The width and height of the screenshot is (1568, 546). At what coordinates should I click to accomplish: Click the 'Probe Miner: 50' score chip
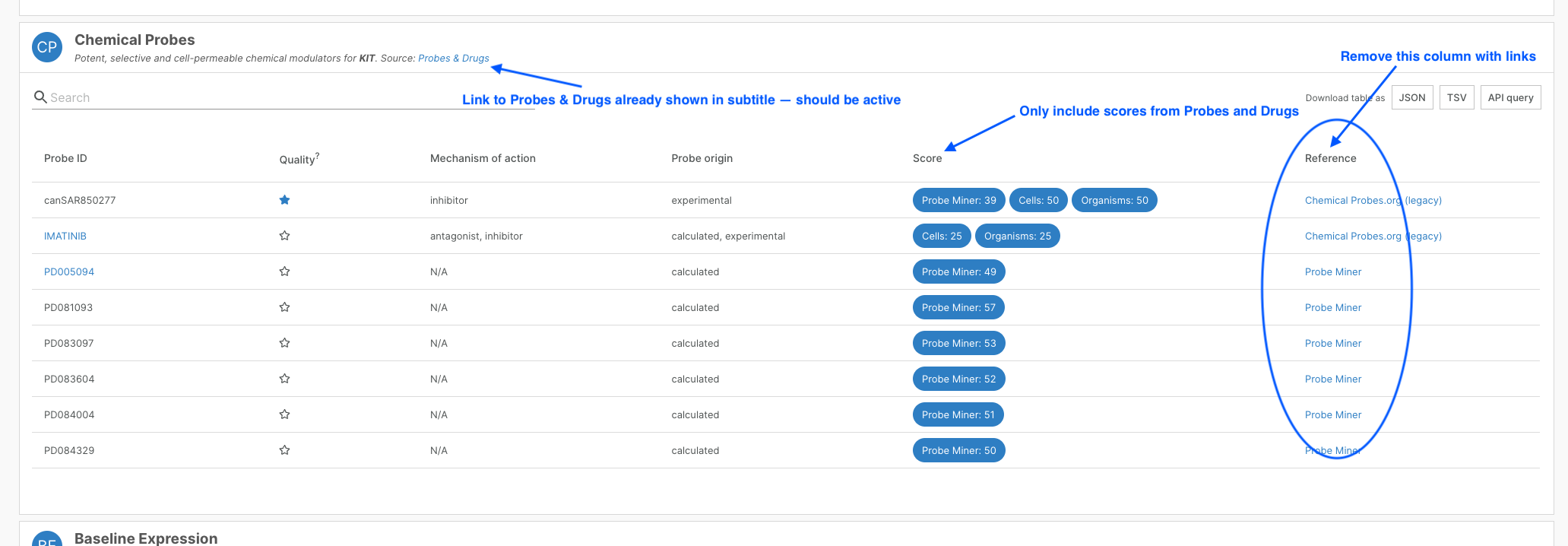(958, 450)
